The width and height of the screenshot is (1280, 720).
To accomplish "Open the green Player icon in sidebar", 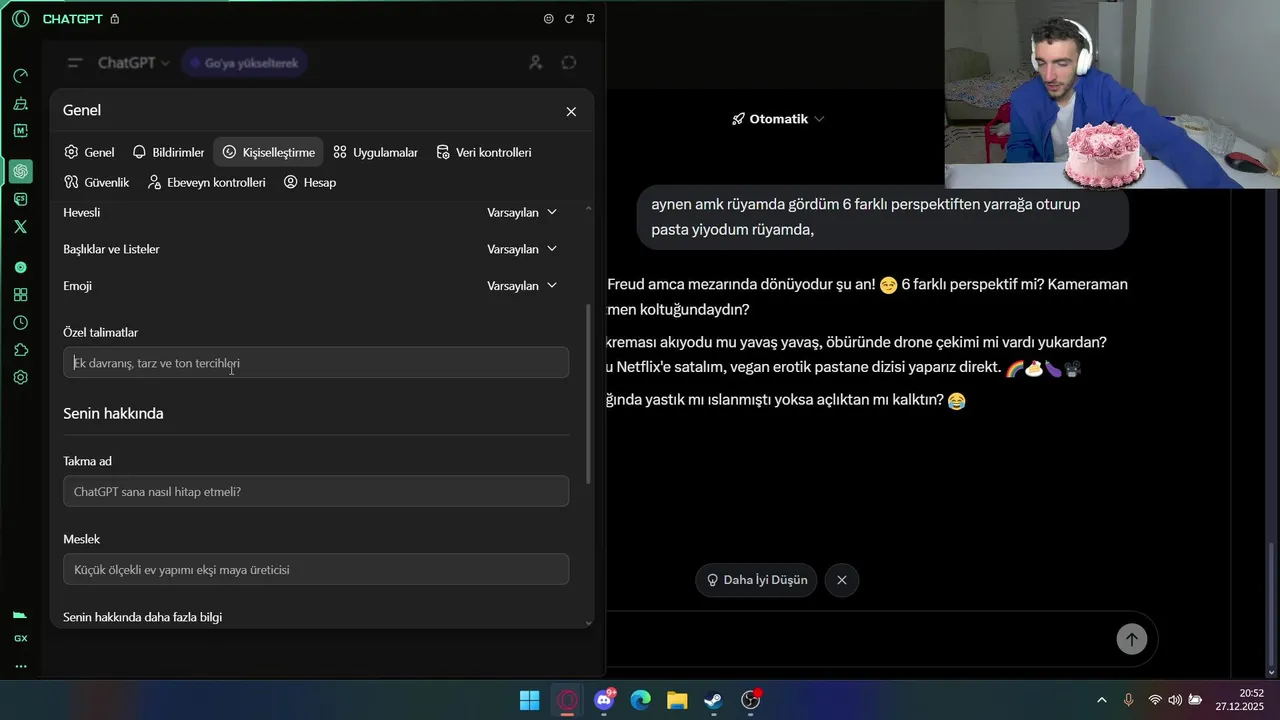I will coord(20,268).
